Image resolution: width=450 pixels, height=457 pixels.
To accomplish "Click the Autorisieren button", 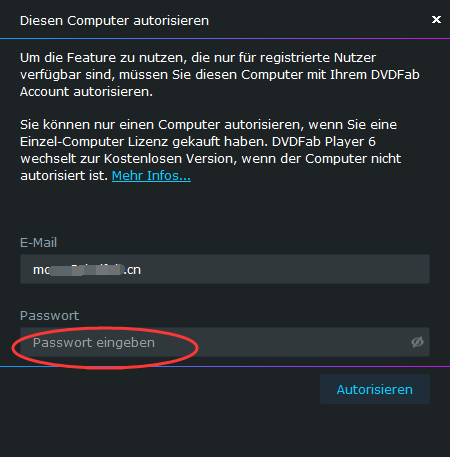I will [x=375, y=389].
